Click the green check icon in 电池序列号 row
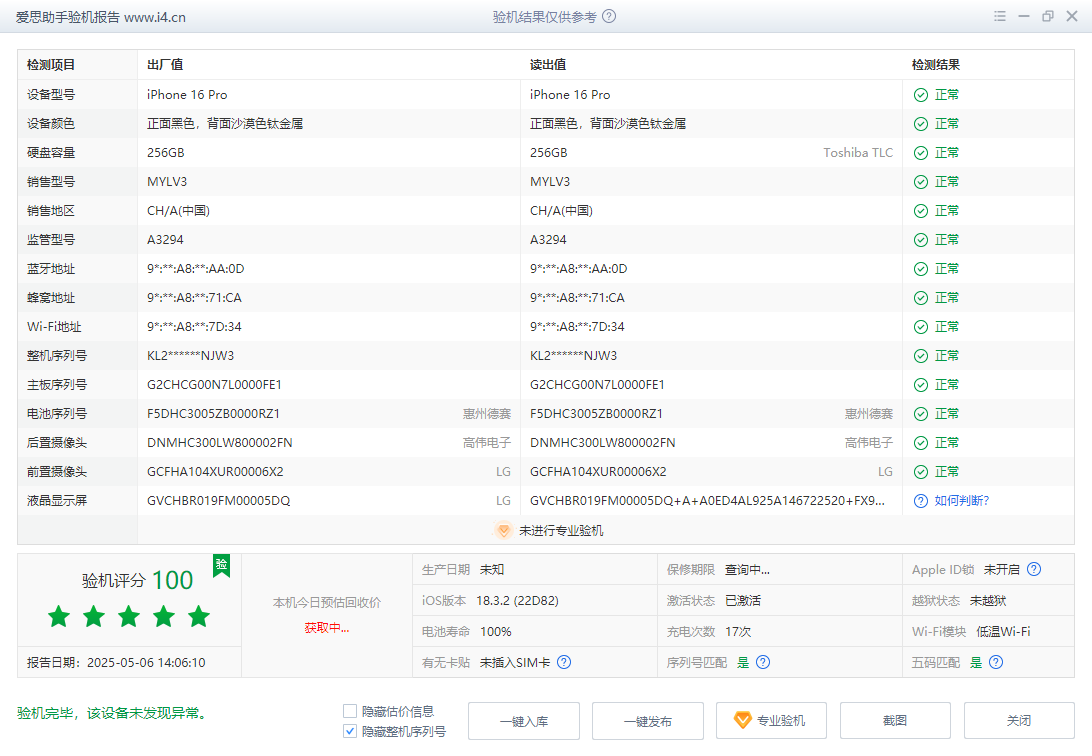Screen dimensions: 1092x756 click(x=921, y=414)
